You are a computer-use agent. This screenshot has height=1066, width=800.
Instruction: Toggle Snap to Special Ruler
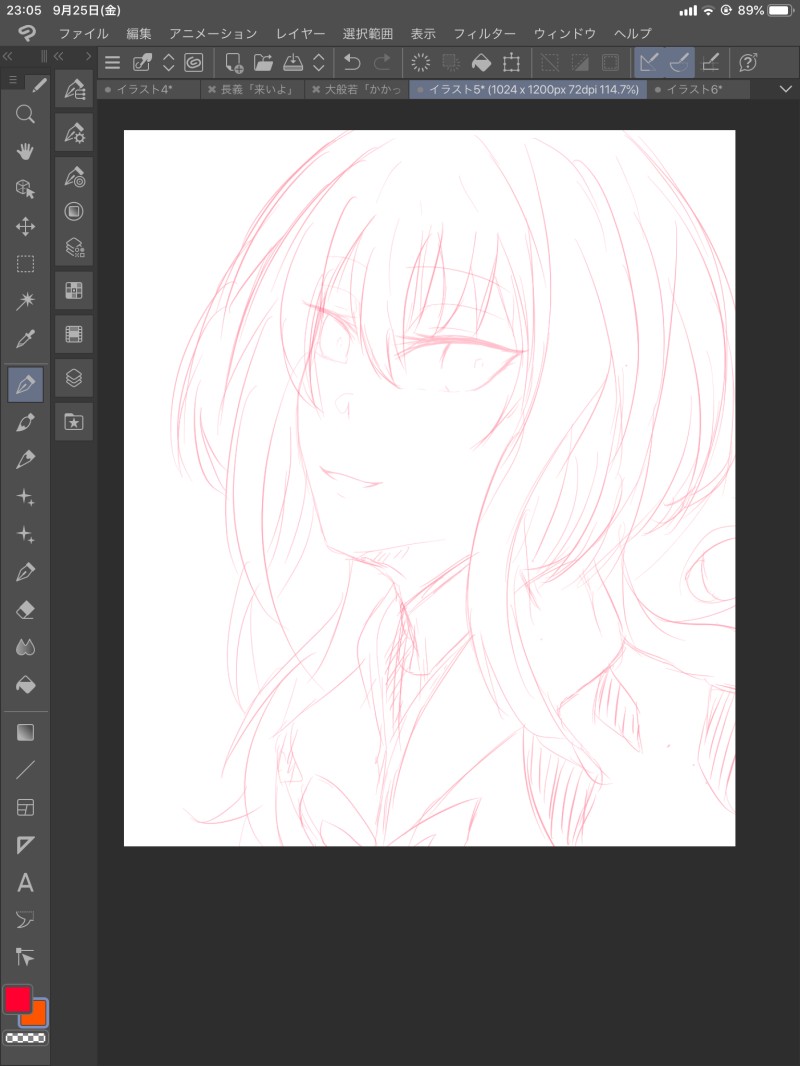click(680, 63)
